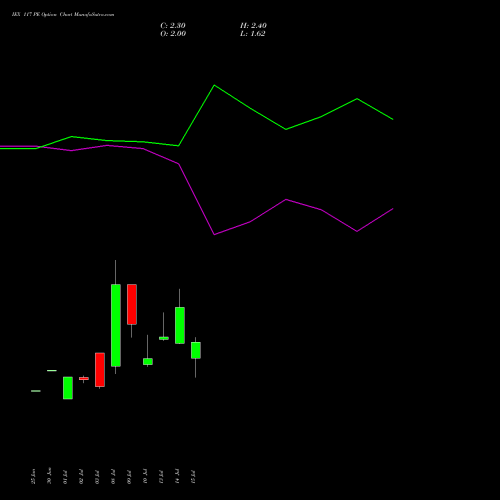Screen dimensions: 500x500
Task: Click the high value 'H: 2.40'
Action: coord(253,26)
